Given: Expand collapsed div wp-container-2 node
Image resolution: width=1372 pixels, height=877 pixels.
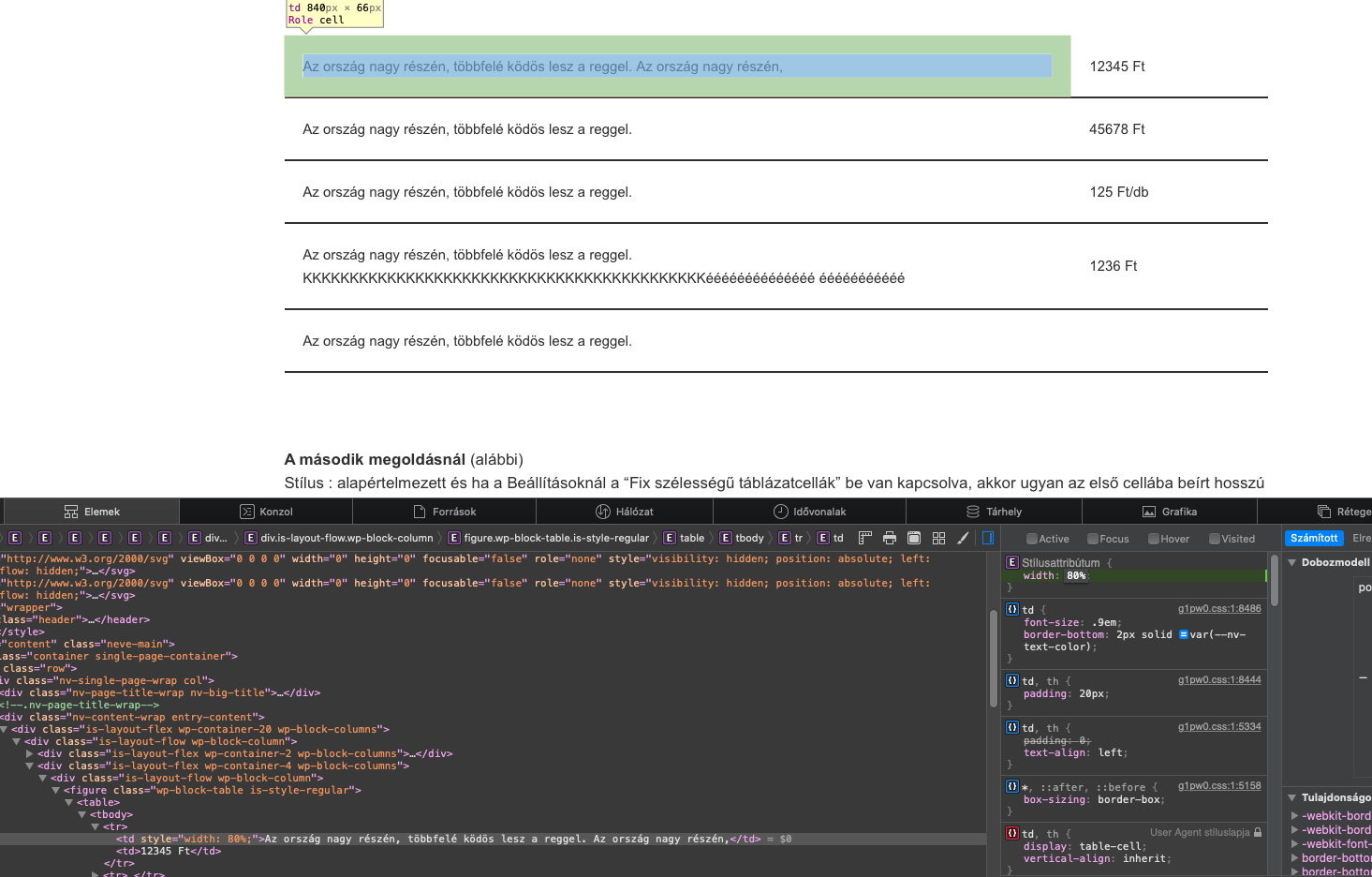Looking at the screenshot, I should click(x=30, y=753).
